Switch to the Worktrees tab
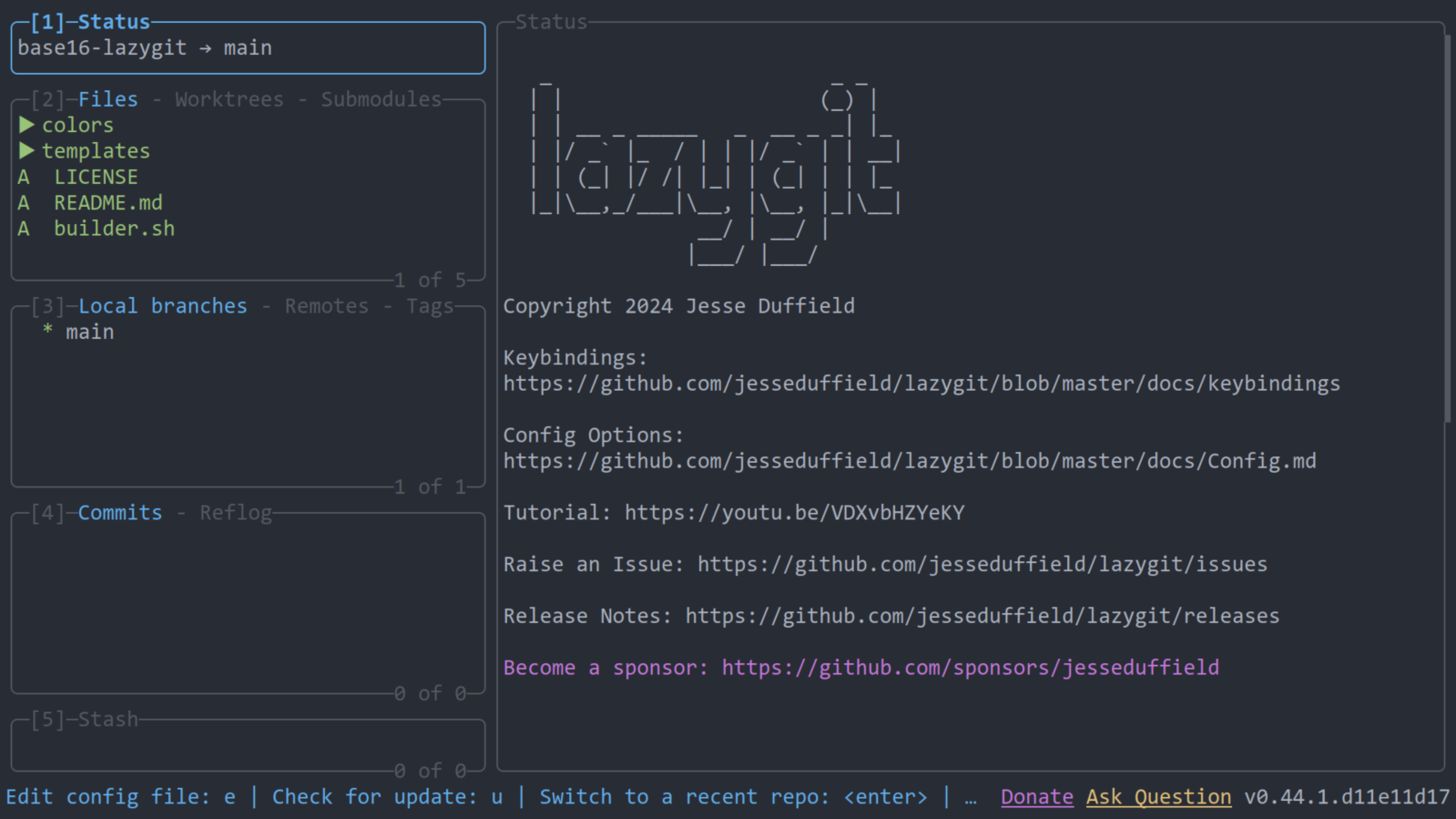Screen dimensions: 1456x819 click(x=229, y=99)
